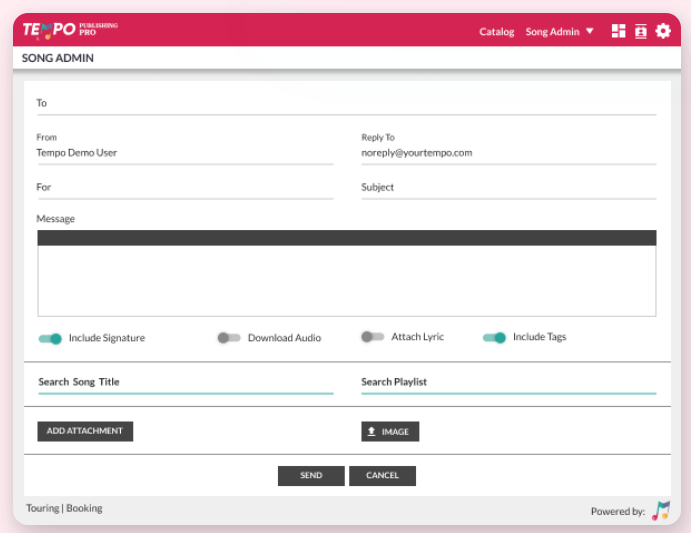Open the Song Admin menu
This screenshot has width=691, height=533.
[552, 32]
